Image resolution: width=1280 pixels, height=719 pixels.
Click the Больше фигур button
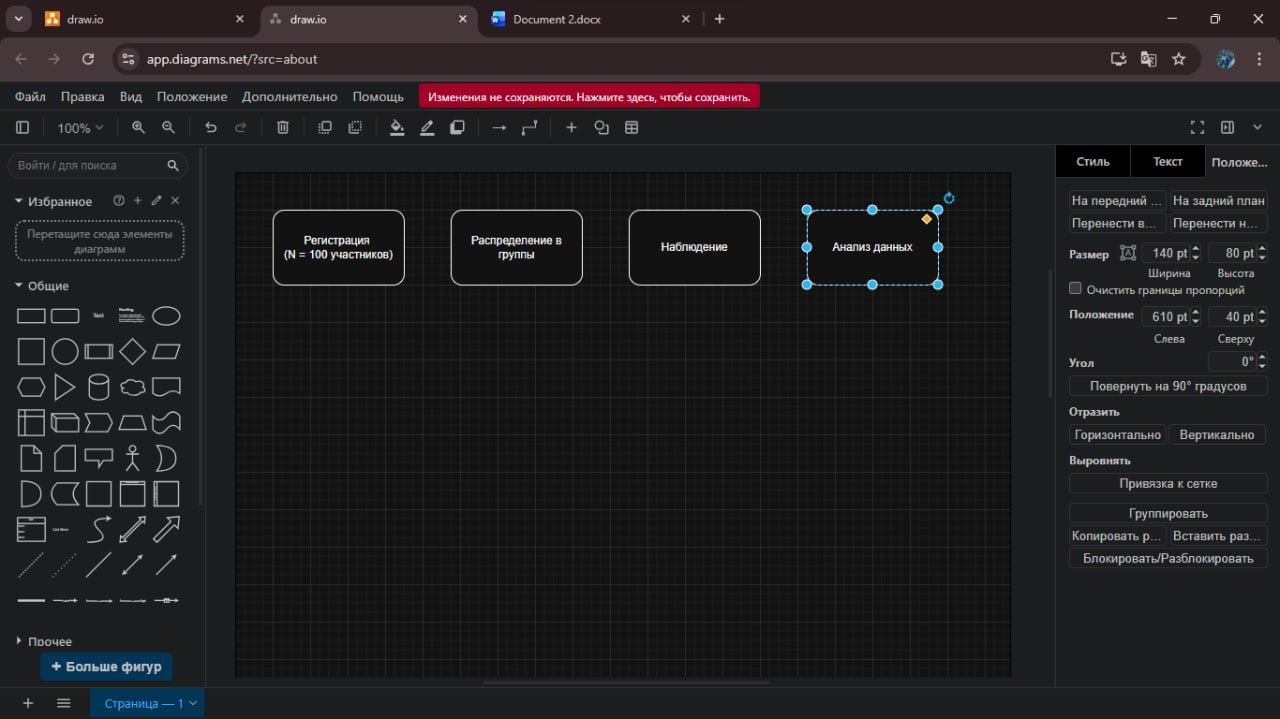coord(106,666)
